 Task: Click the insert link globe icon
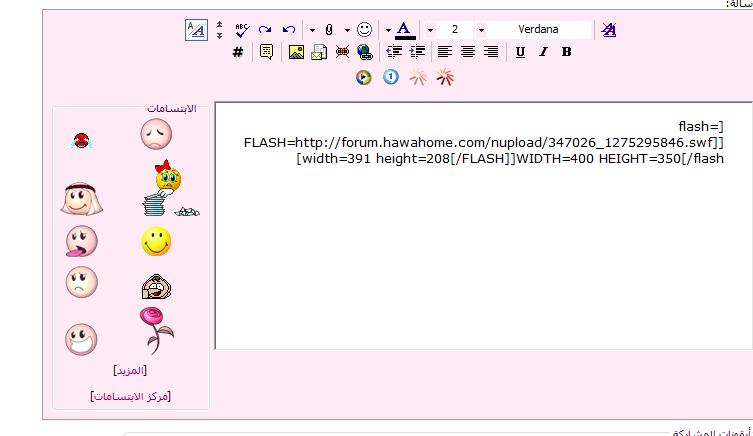(x=365, y=52)
